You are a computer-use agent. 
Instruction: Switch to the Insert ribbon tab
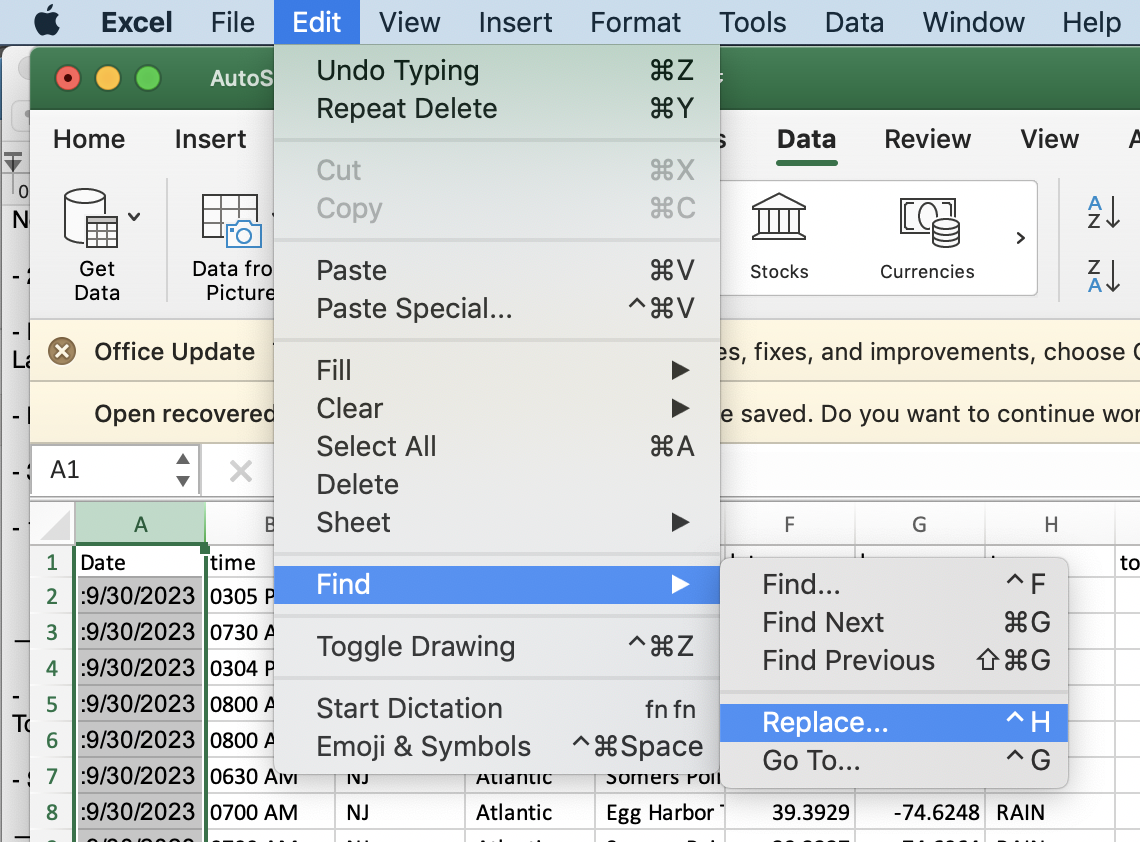point(210,139)
